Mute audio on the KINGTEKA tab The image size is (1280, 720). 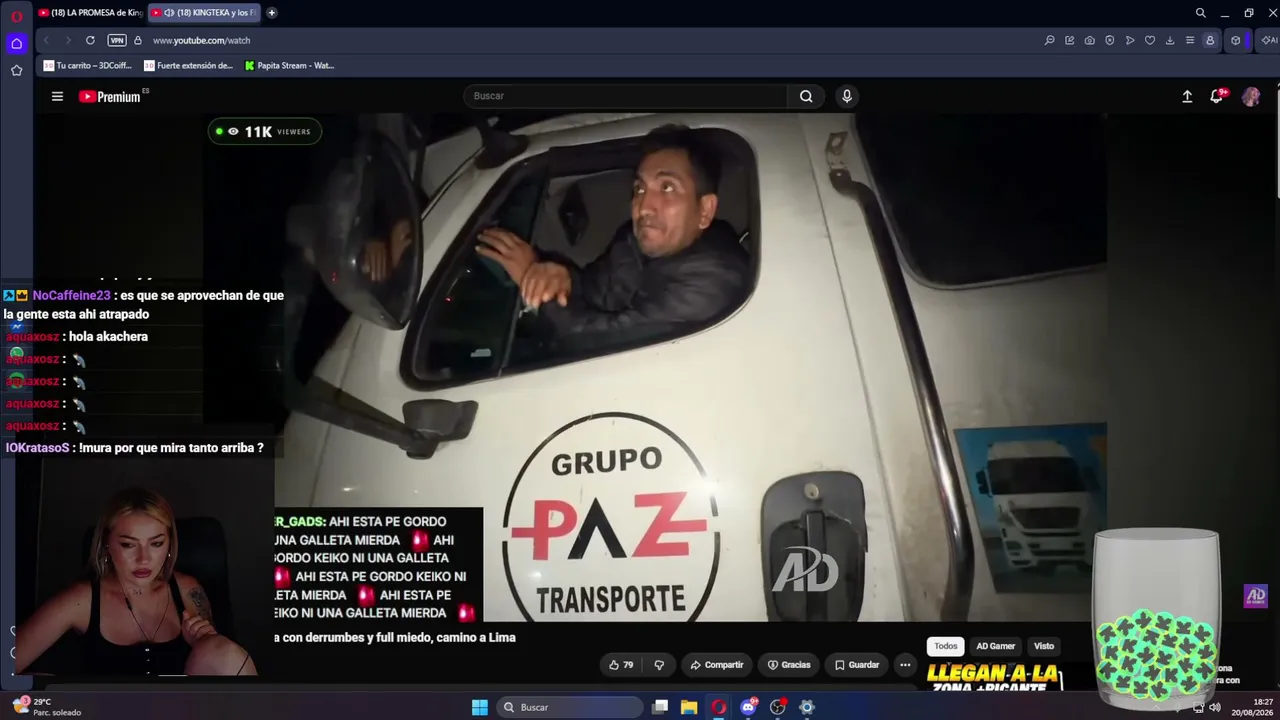pos(168,13)
